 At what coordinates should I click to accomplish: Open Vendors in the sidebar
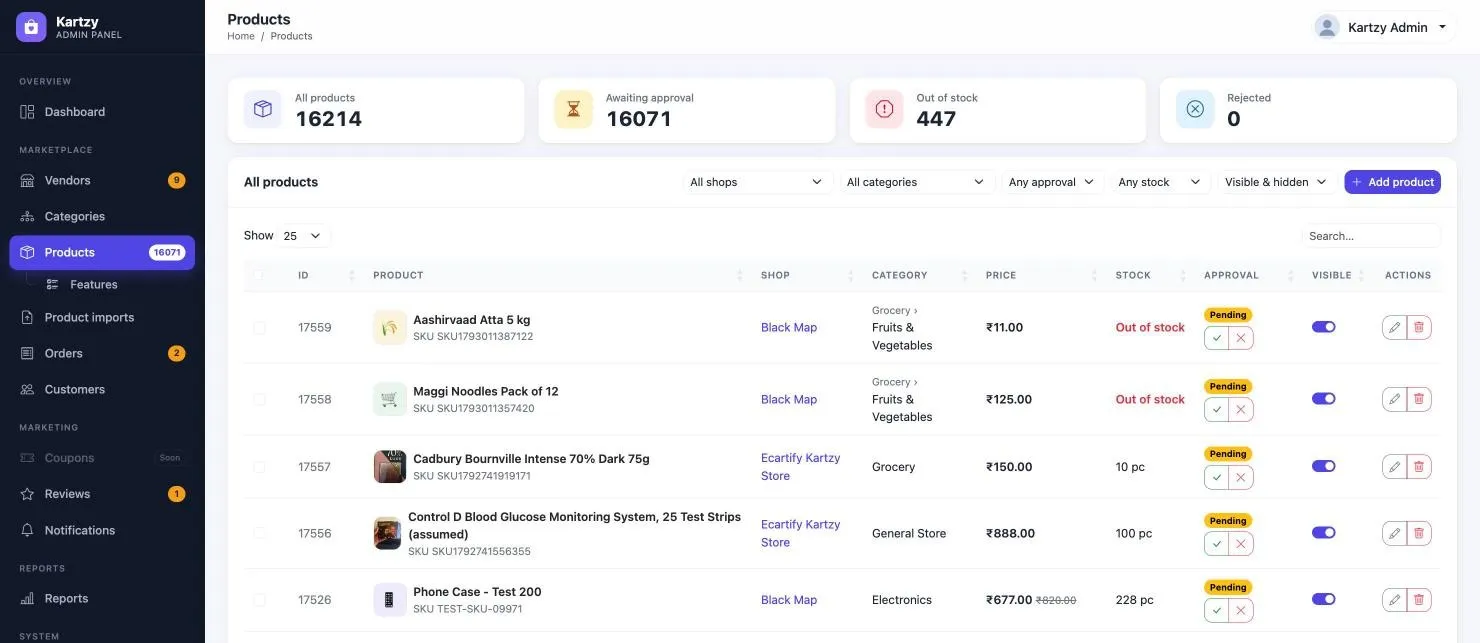(x=102, y=181)
